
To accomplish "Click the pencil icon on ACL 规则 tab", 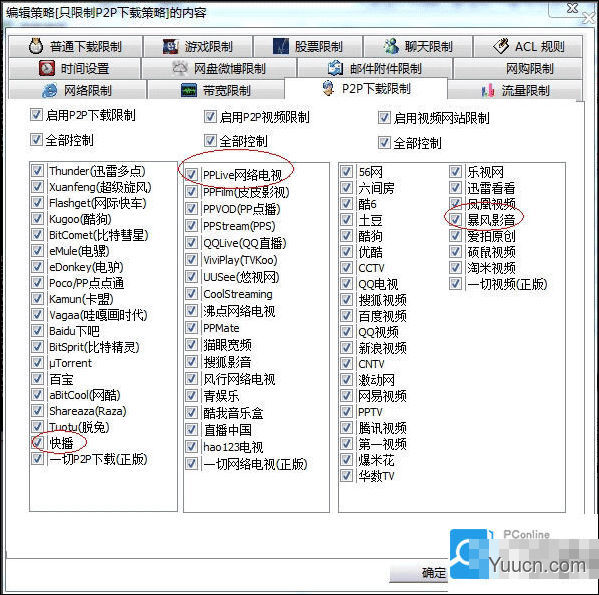I will point(501,46).
